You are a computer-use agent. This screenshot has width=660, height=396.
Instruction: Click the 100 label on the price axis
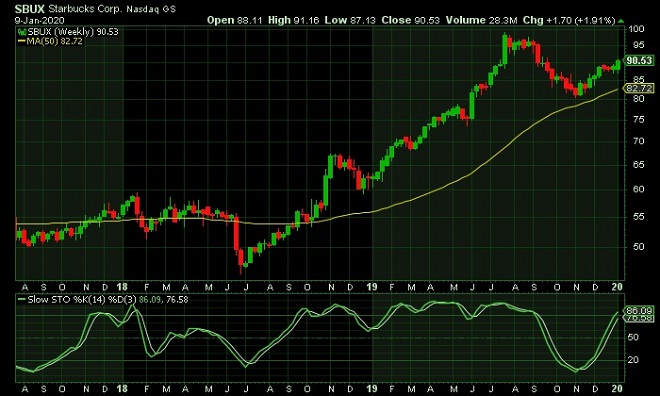[x=636, y=29]
